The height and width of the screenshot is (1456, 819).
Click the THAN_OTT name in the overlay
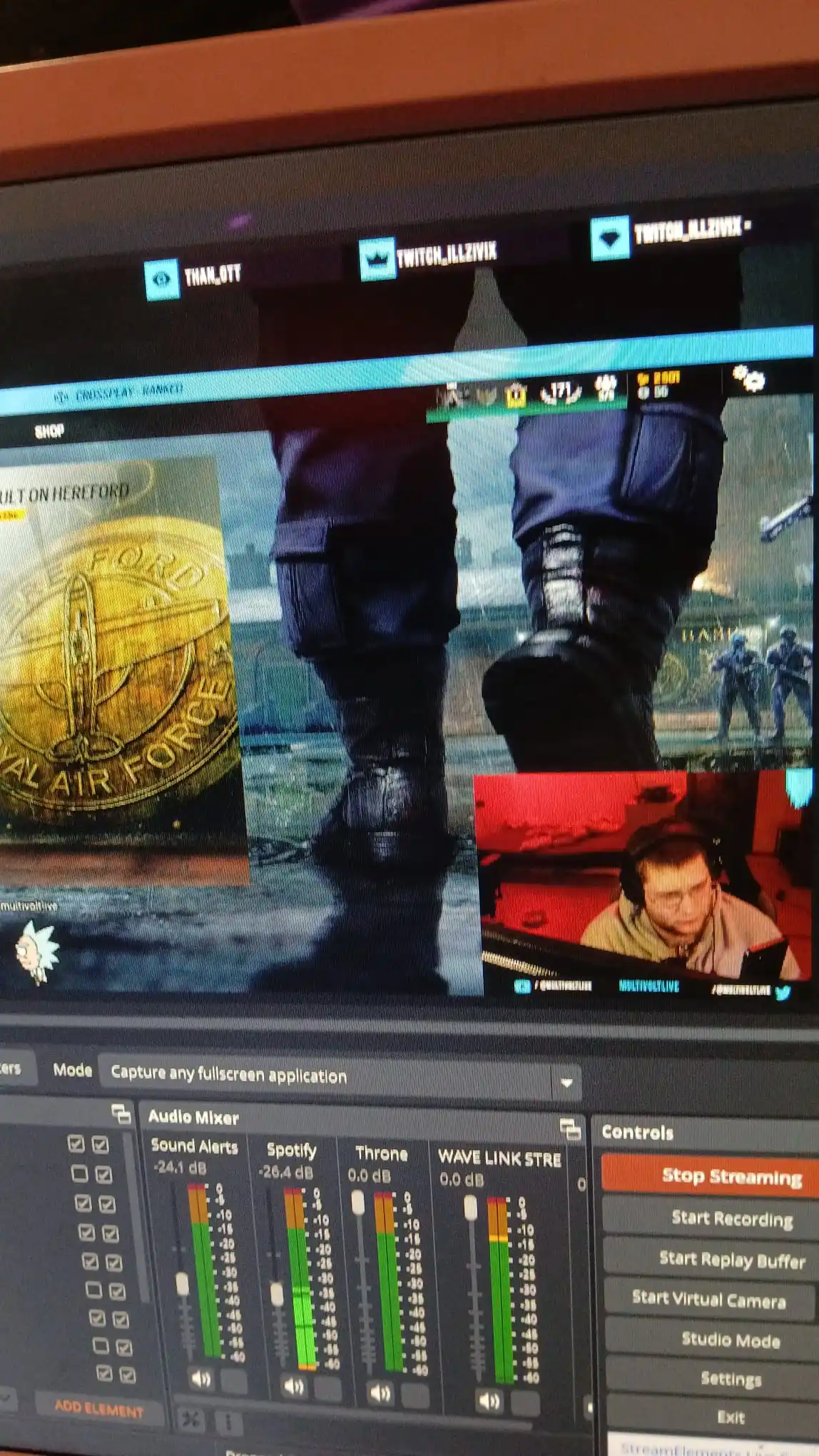213,273
